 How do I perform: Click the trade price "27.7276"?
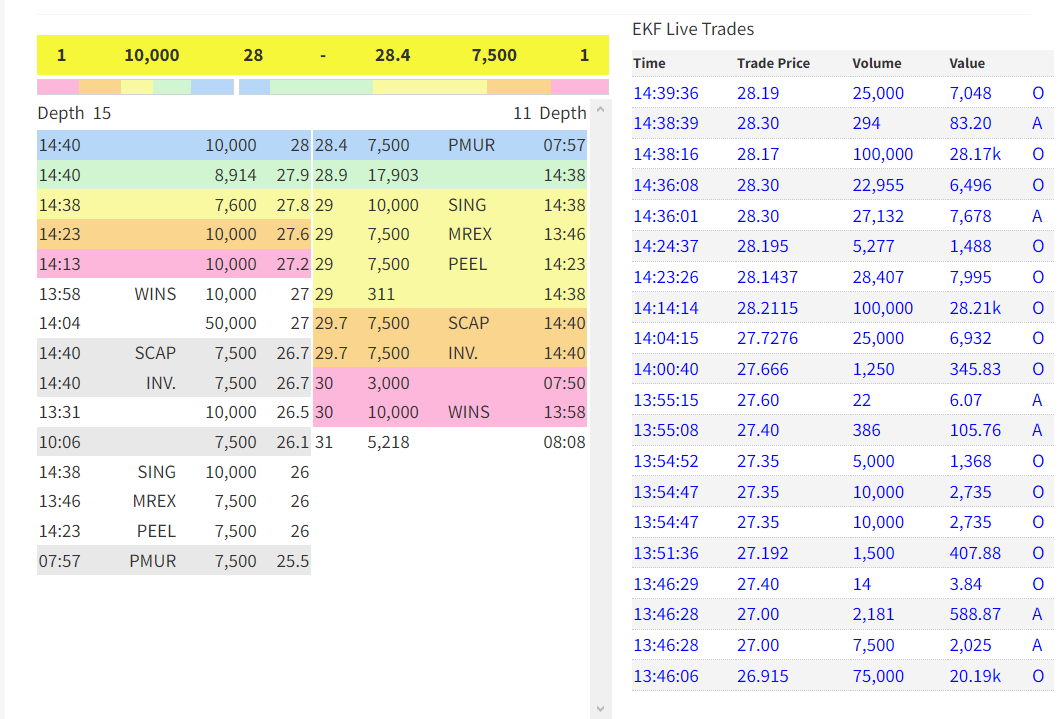coord(767,339)
